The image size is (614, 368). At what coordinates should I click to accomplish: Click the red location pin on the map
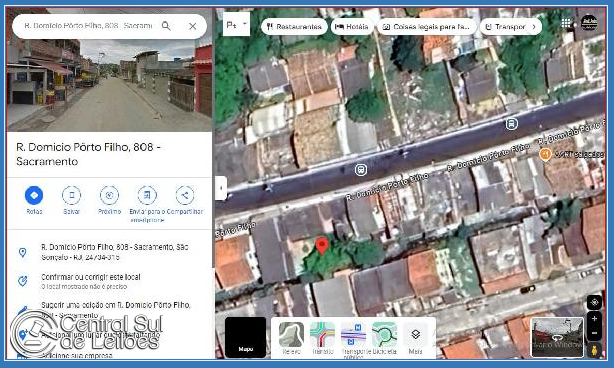coord(322,246)
